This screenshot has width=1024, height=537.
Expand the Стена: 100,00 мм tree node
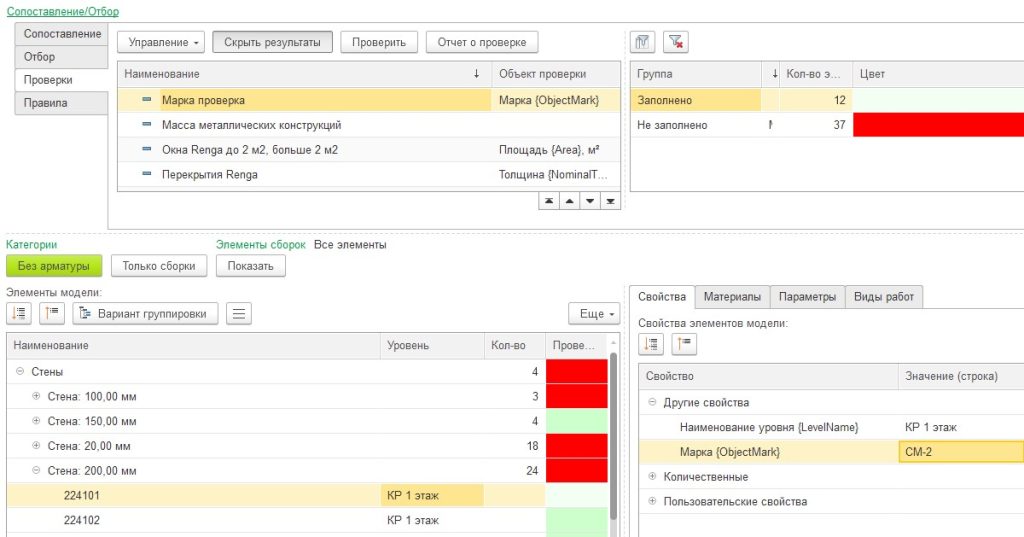click(x=37, y=396)
